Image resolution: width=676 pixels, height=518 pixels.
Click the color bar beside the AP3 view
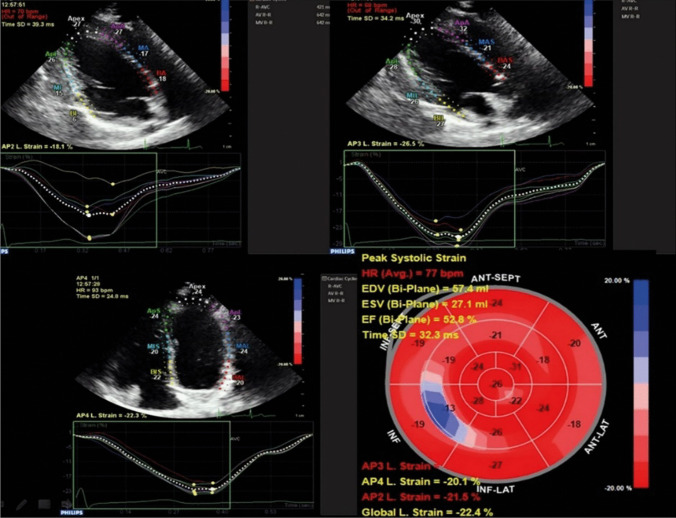click(x=588, y=43)
